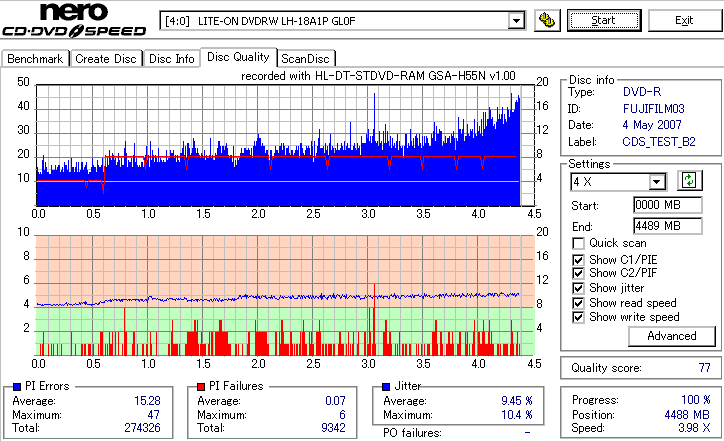The image size is (724, 441).
Task: Open the Disc Info tab
Action: (171, 59)
